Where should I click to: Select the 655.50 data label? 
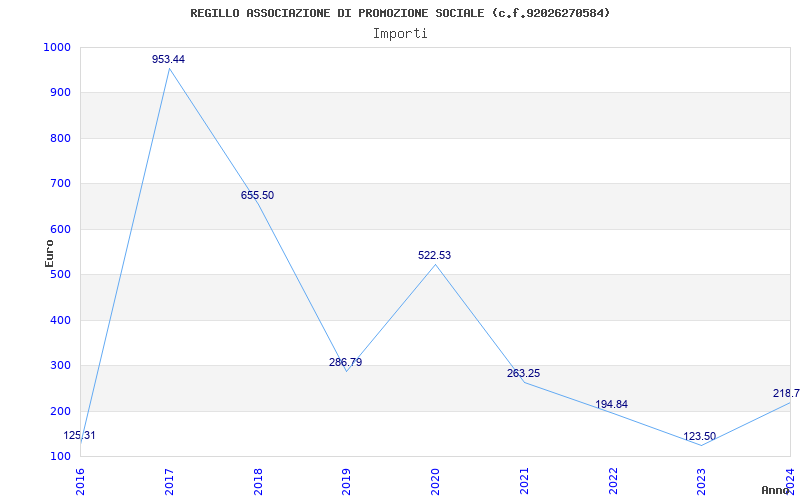(x=257, y=195)
